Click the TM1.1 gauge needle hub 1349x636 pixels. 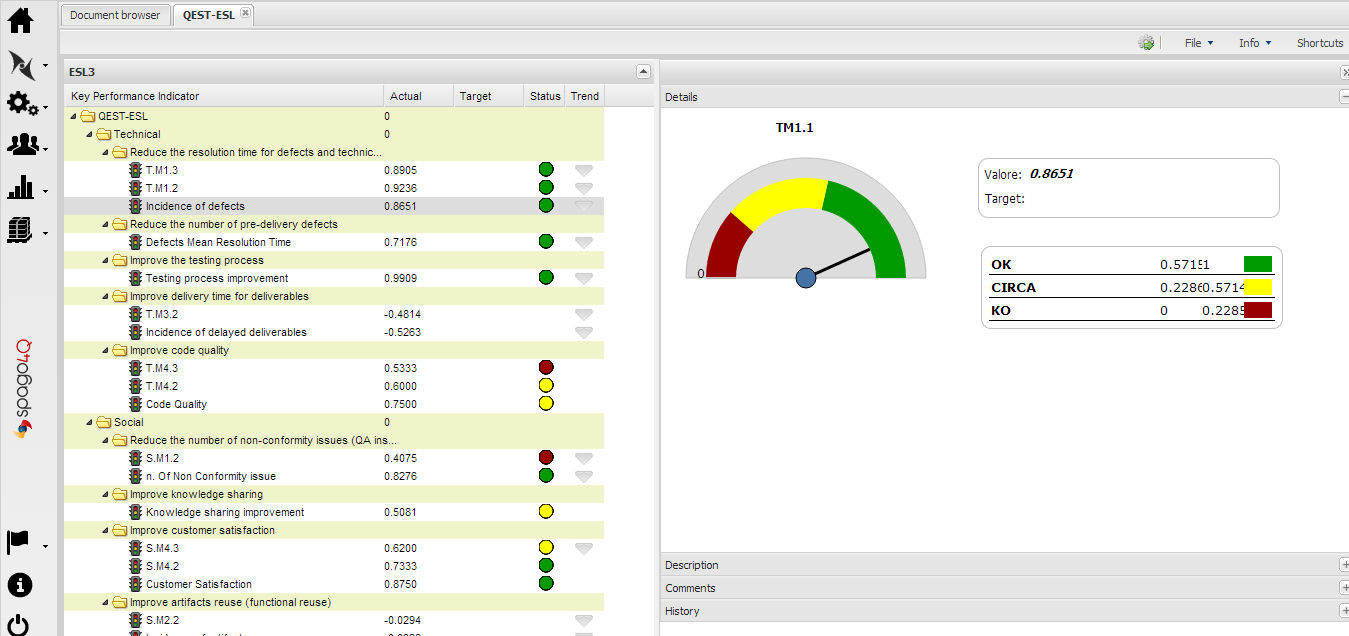click(806, 278)
